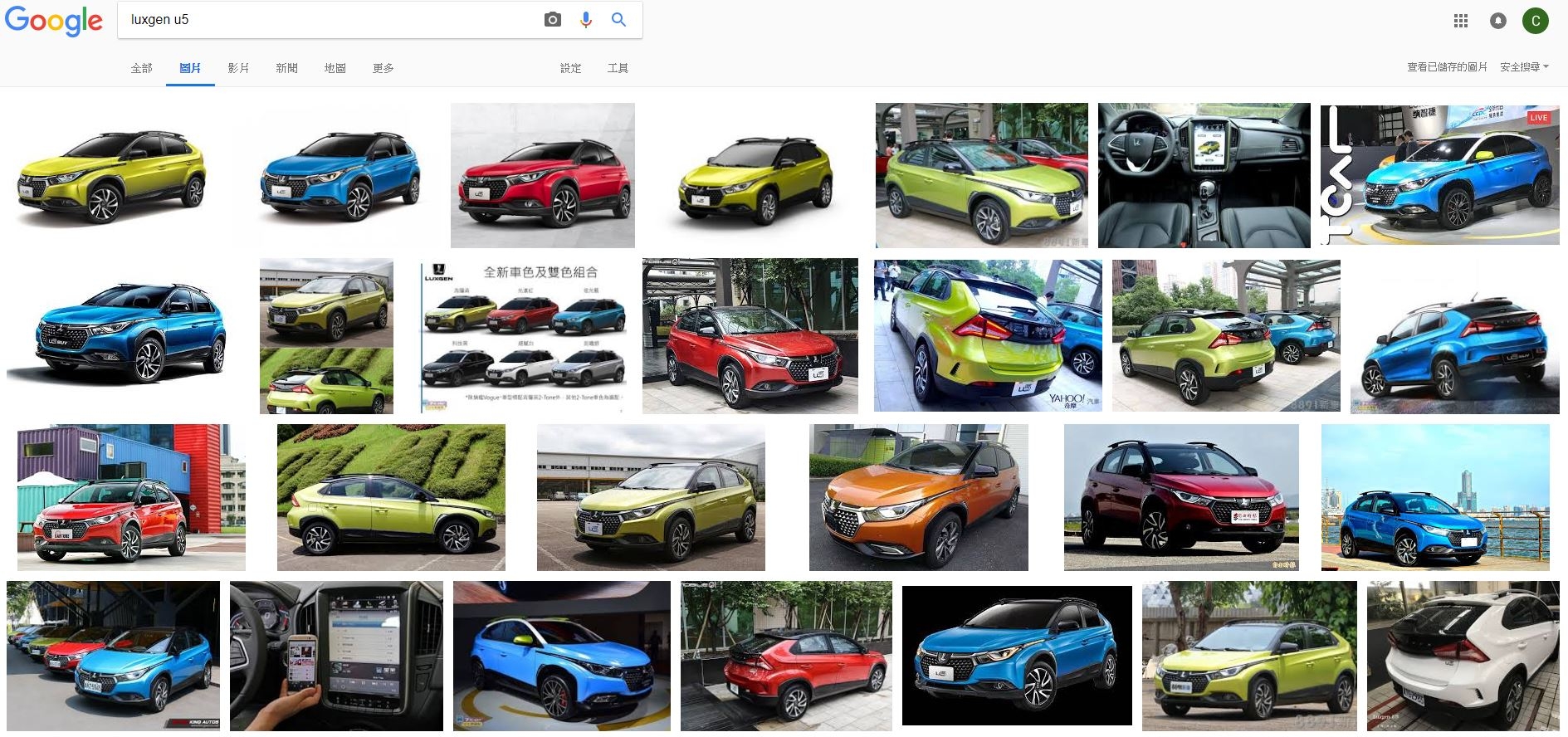
Task: Open the orange car thumbnail
Action: click(x=918, y=497)
